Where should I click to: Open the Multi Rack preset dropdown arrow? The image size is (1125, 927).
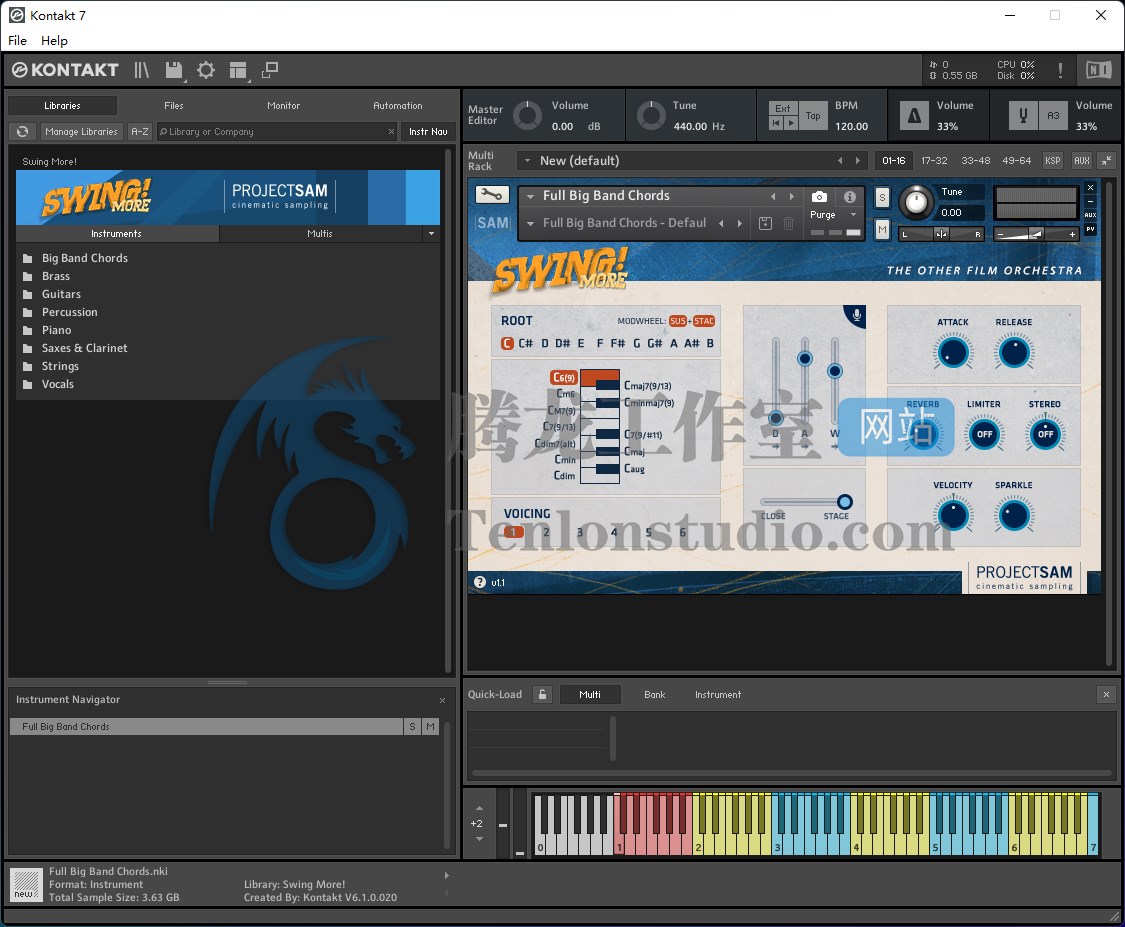click(527, 161)
